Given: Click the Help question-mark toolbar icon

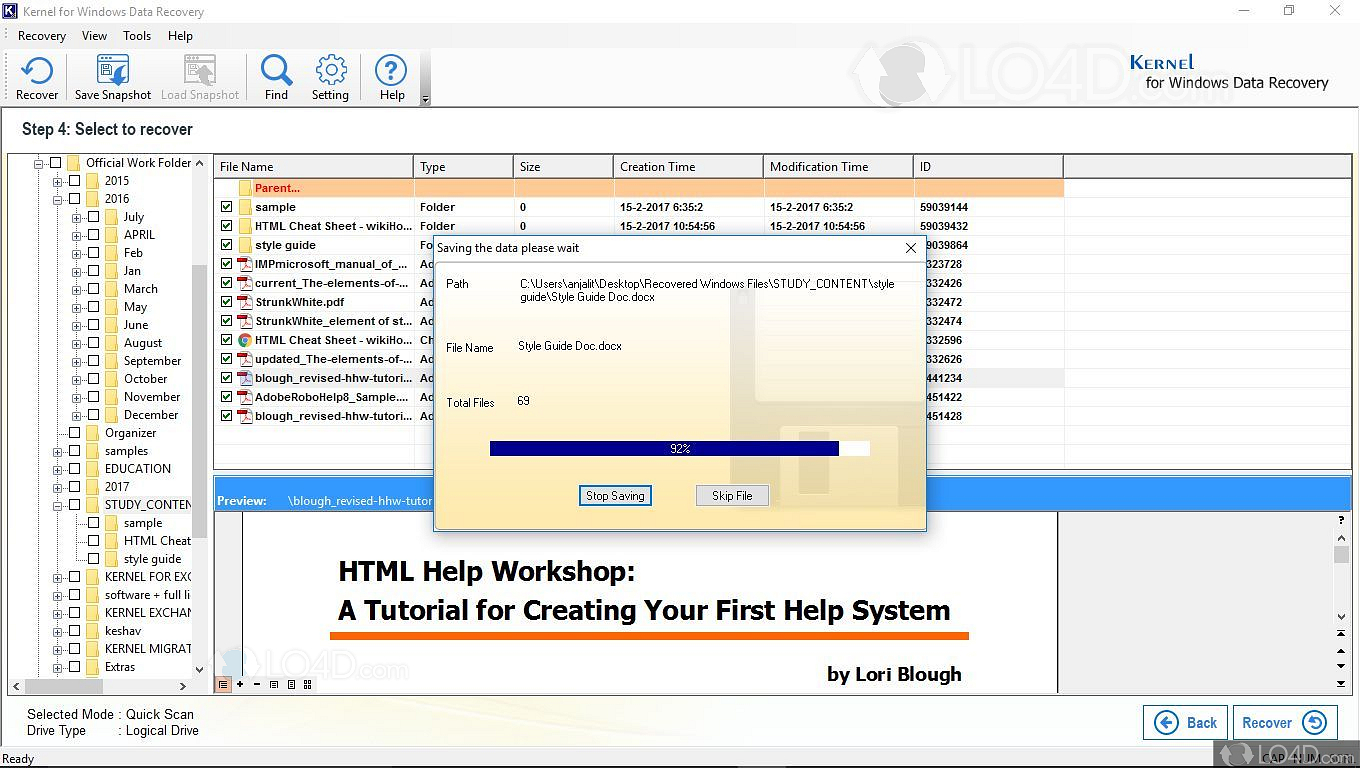Looking at the screenshot, I should [391, 78].
